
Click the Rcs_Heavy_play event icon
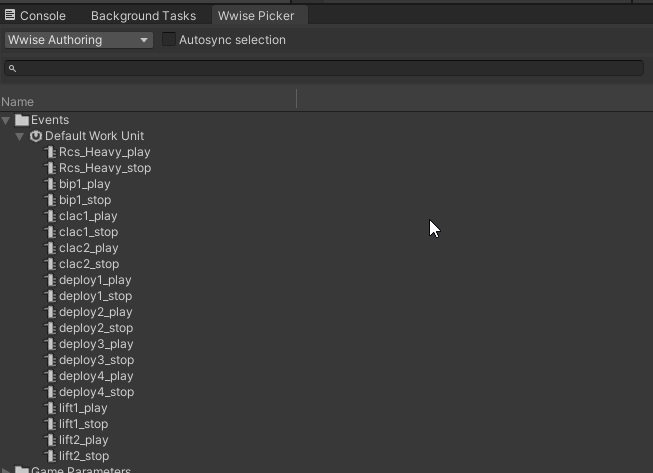click(50, 152)
